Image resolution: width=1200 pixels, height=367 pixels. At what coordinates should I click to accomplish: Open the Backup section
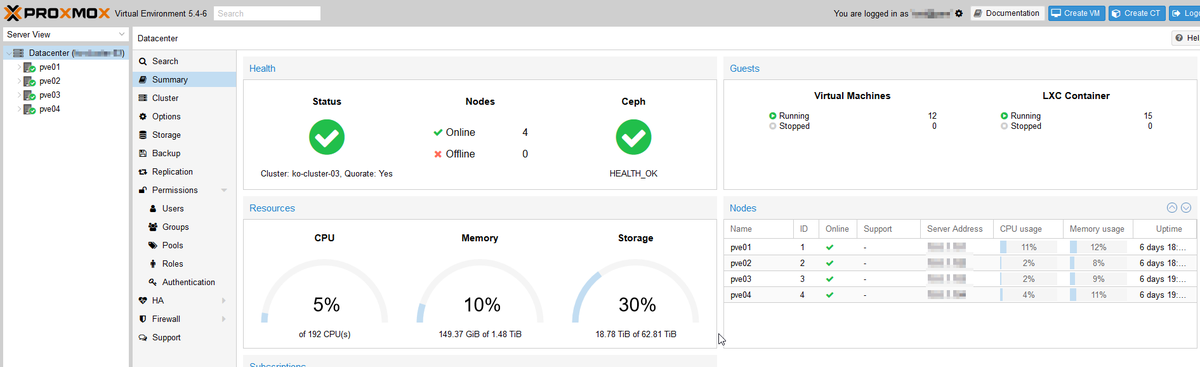point(166,153)
